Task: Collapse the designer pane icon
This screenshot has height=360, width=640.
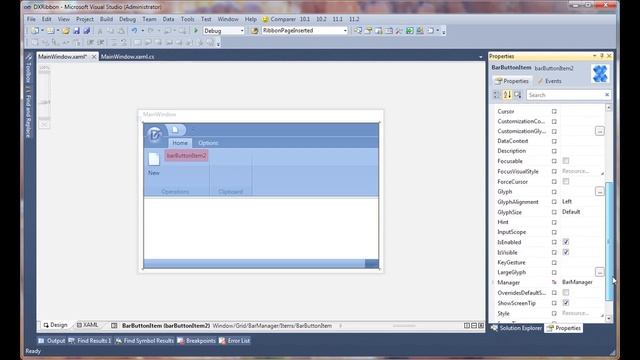Action: (x=481, y=325)
